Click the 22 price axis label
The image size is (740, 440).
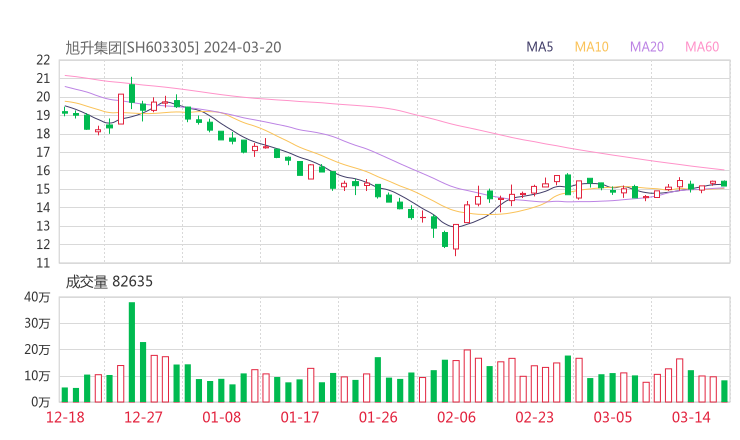coord(43,60)
